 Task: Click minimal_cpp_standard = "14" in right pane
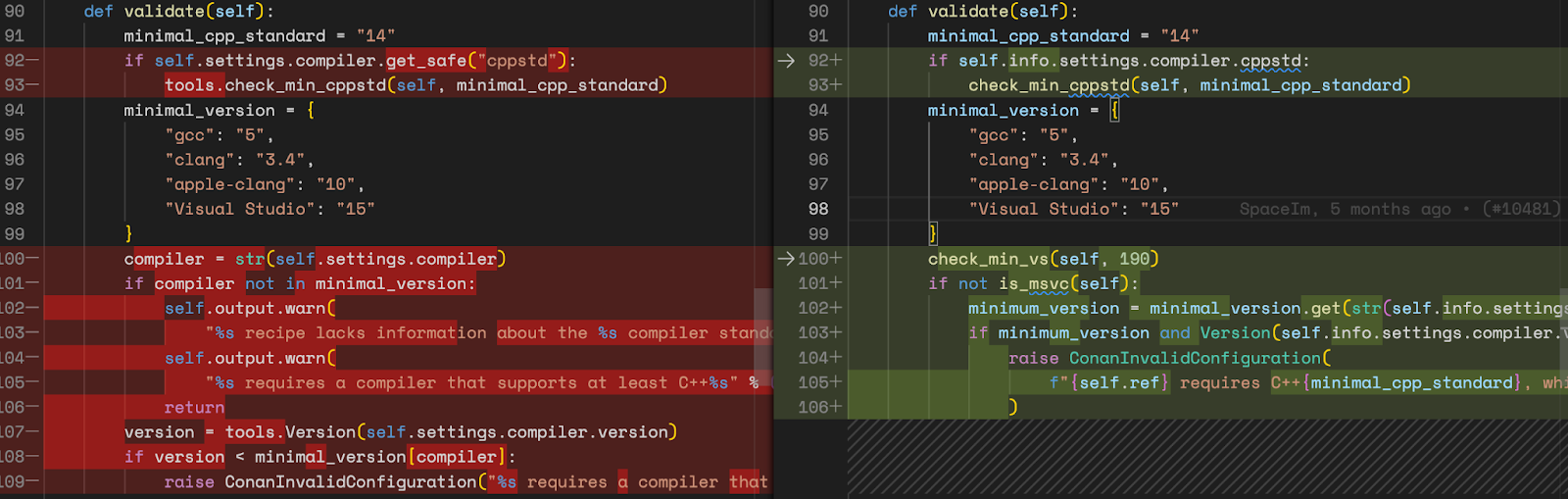click(x=1063, y=36)
